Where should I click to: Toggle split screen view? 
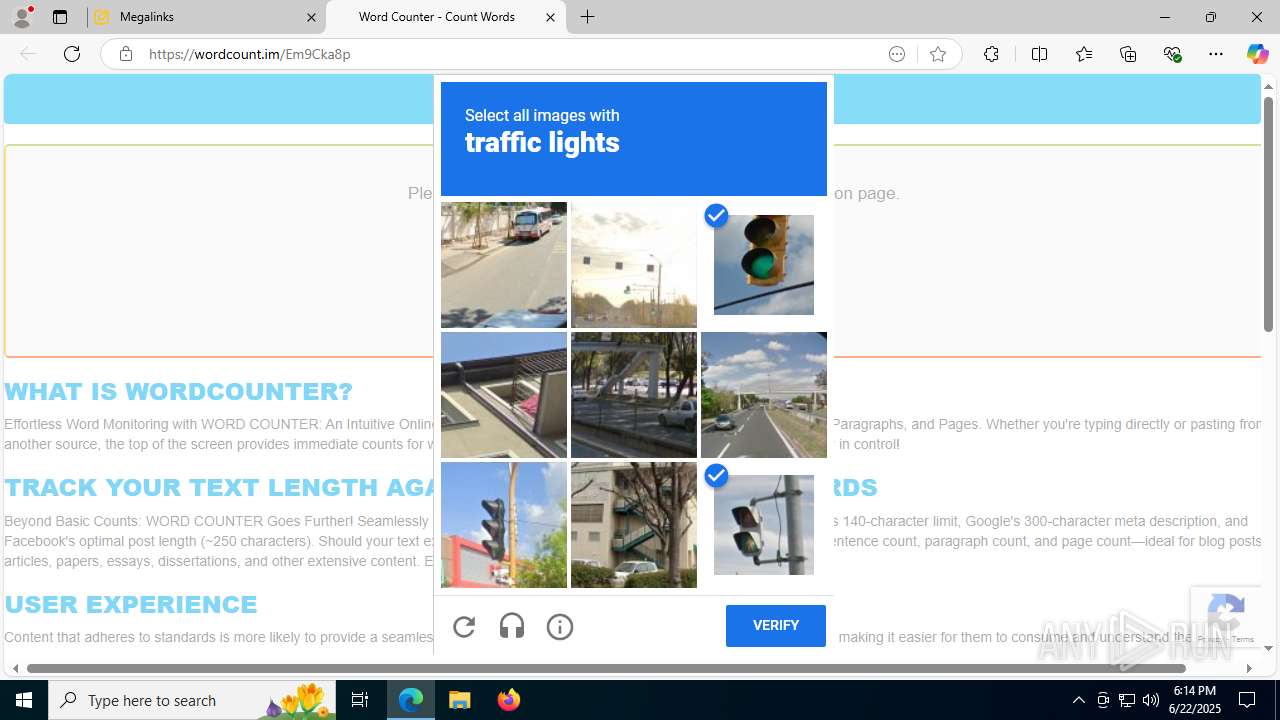[x=1039, y=54]
